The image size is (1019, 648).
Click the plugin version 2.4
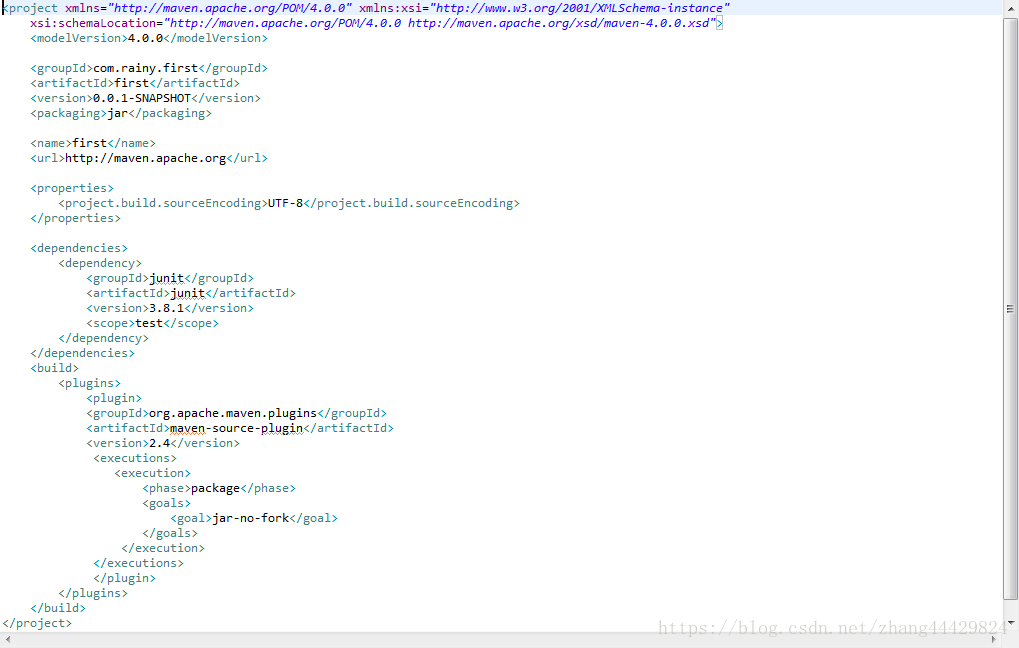159,443
